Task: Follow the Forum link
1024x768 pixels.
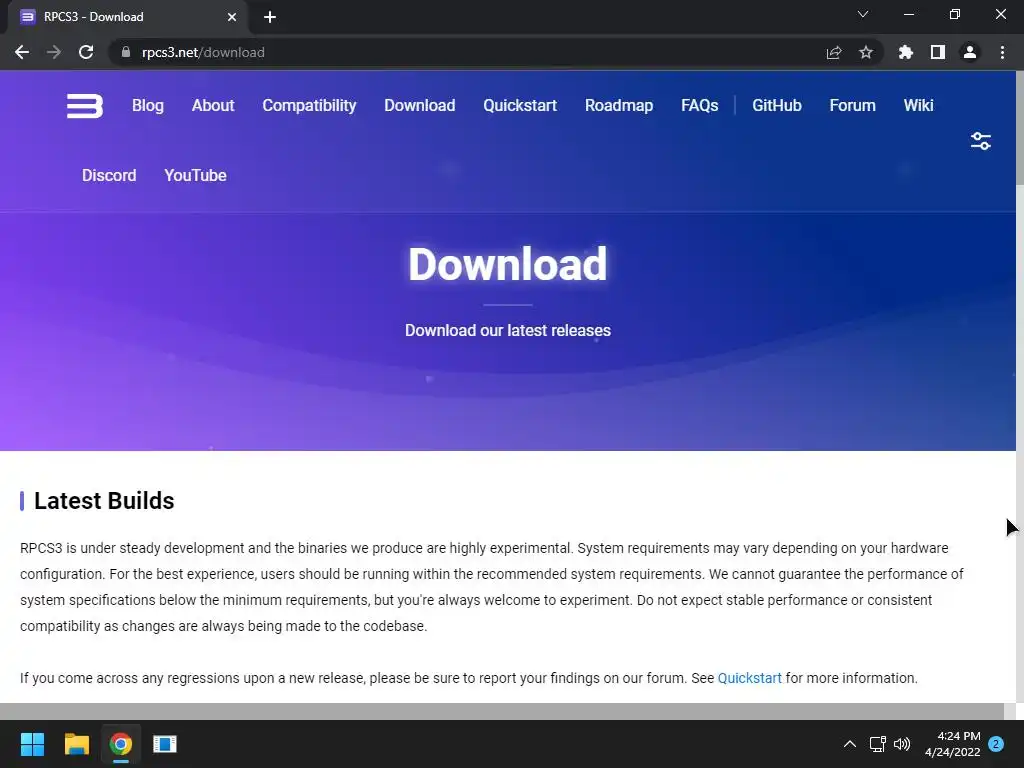Action: click(852, 106)
